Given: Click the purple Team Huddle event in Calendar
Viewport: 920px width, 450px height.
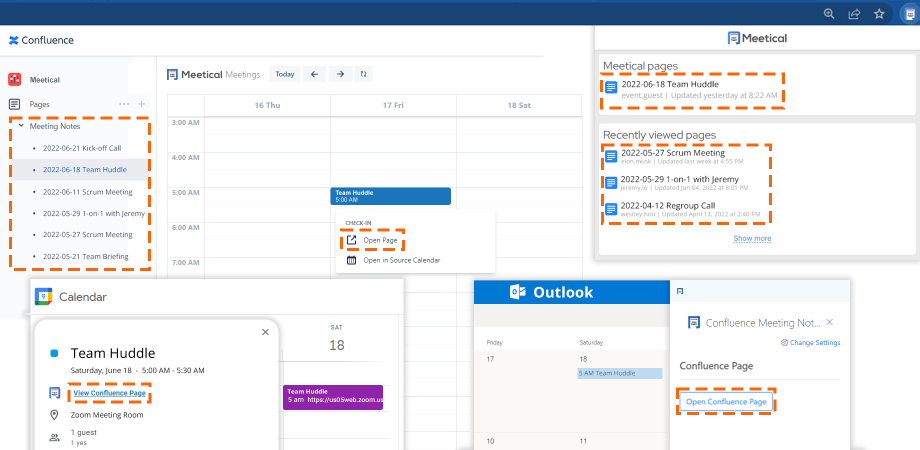Looking at the screenshot, I should point(333,397).
